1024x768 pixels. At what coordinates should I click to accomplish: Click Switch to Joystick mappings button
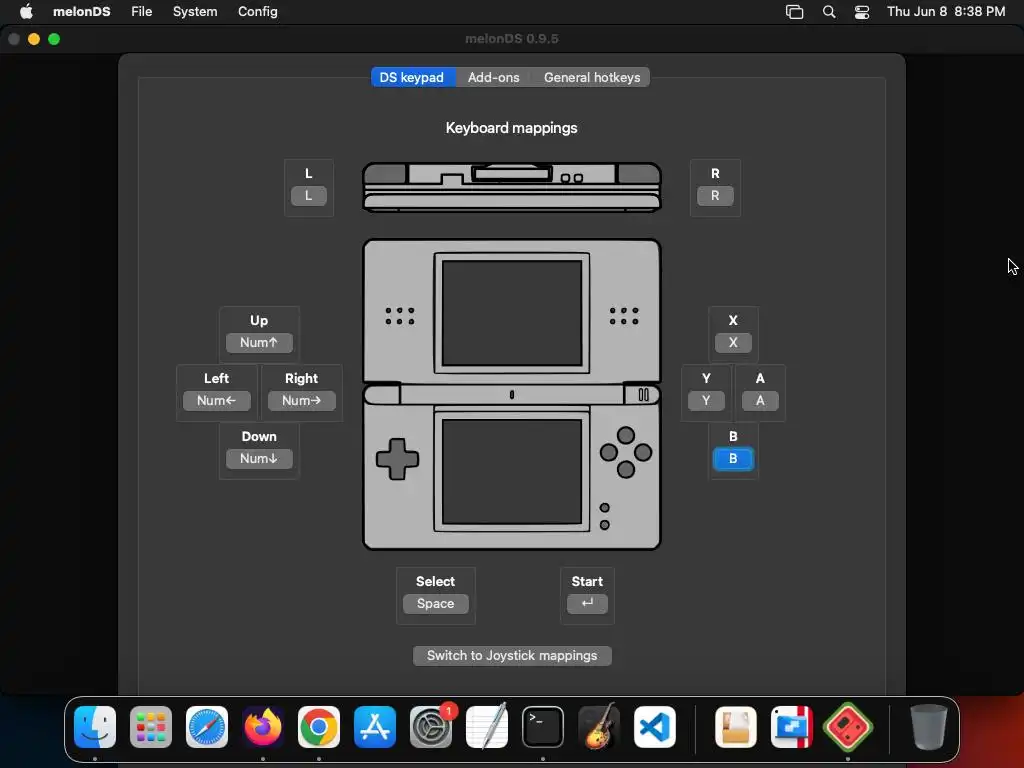pos(512,656)
